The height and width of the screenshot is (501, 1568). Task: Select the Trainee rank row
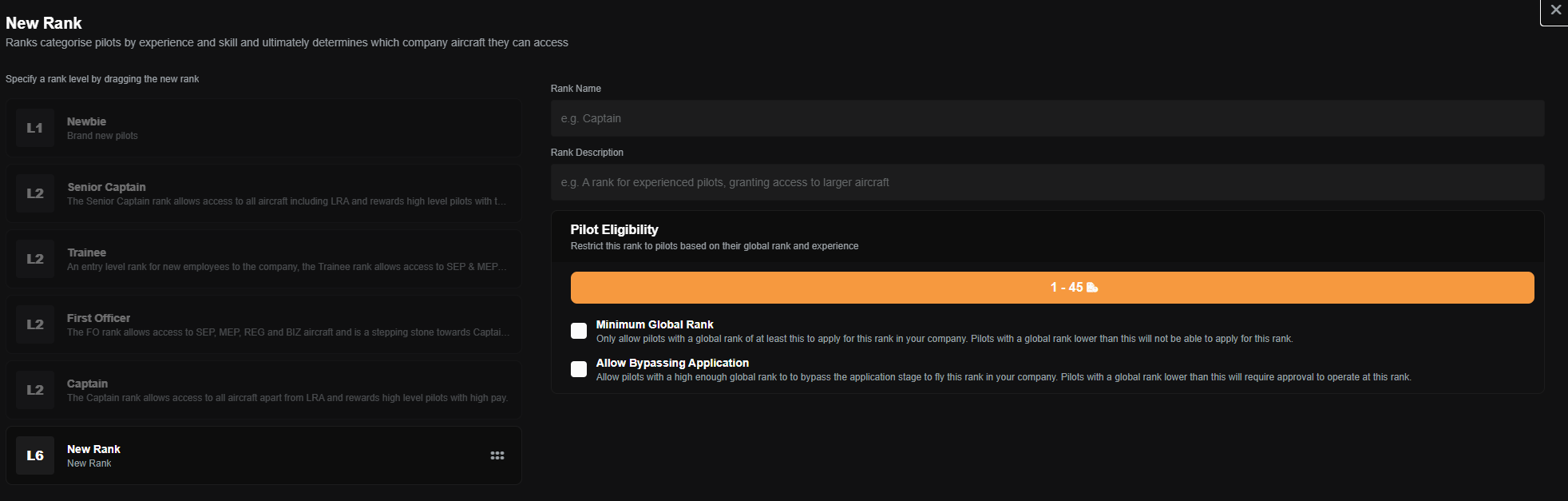[263, 259]
